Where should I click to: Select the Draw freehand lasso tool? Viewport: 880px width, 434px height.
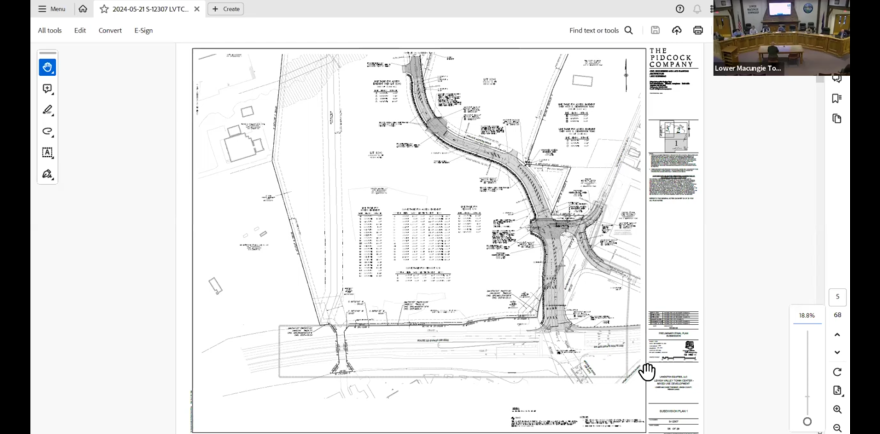[x=47, y=131]
